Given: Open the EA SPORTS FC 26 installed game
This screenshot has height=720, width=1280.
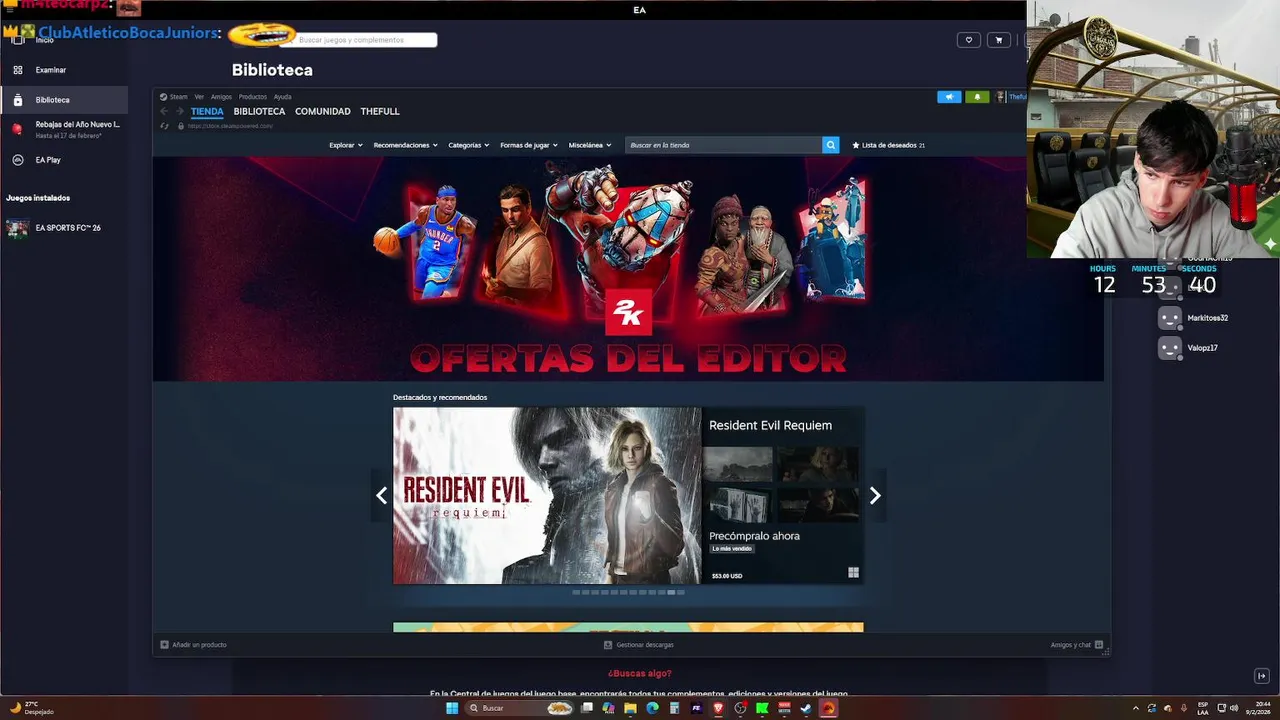Looking at the screenshot, I should [64, 228].
